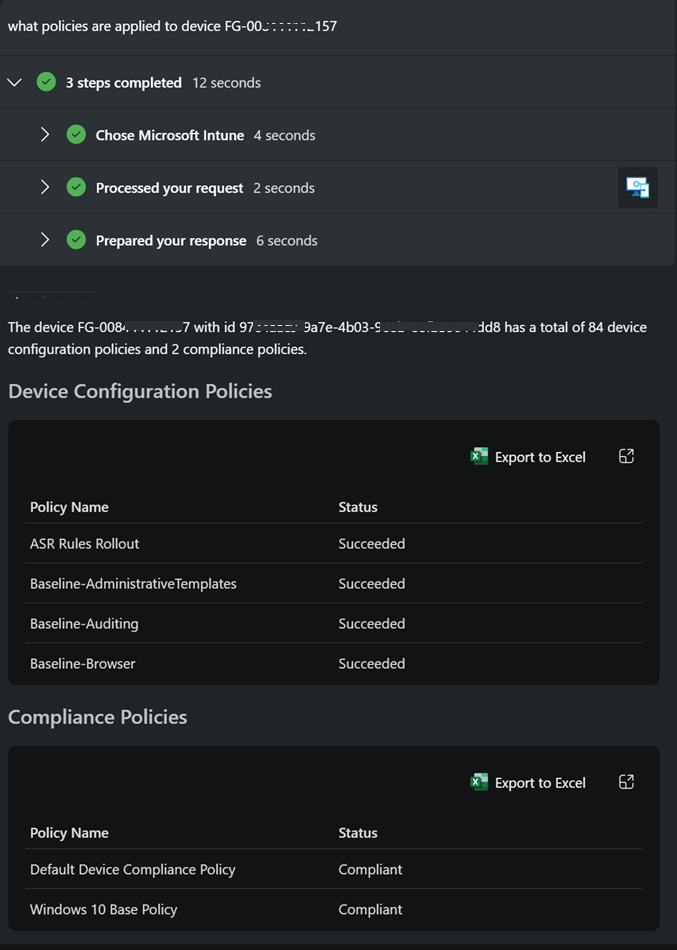Screen dimensions: 677x950
Task: Open Compliance Policies table in new window
Action: coord(626,782)
